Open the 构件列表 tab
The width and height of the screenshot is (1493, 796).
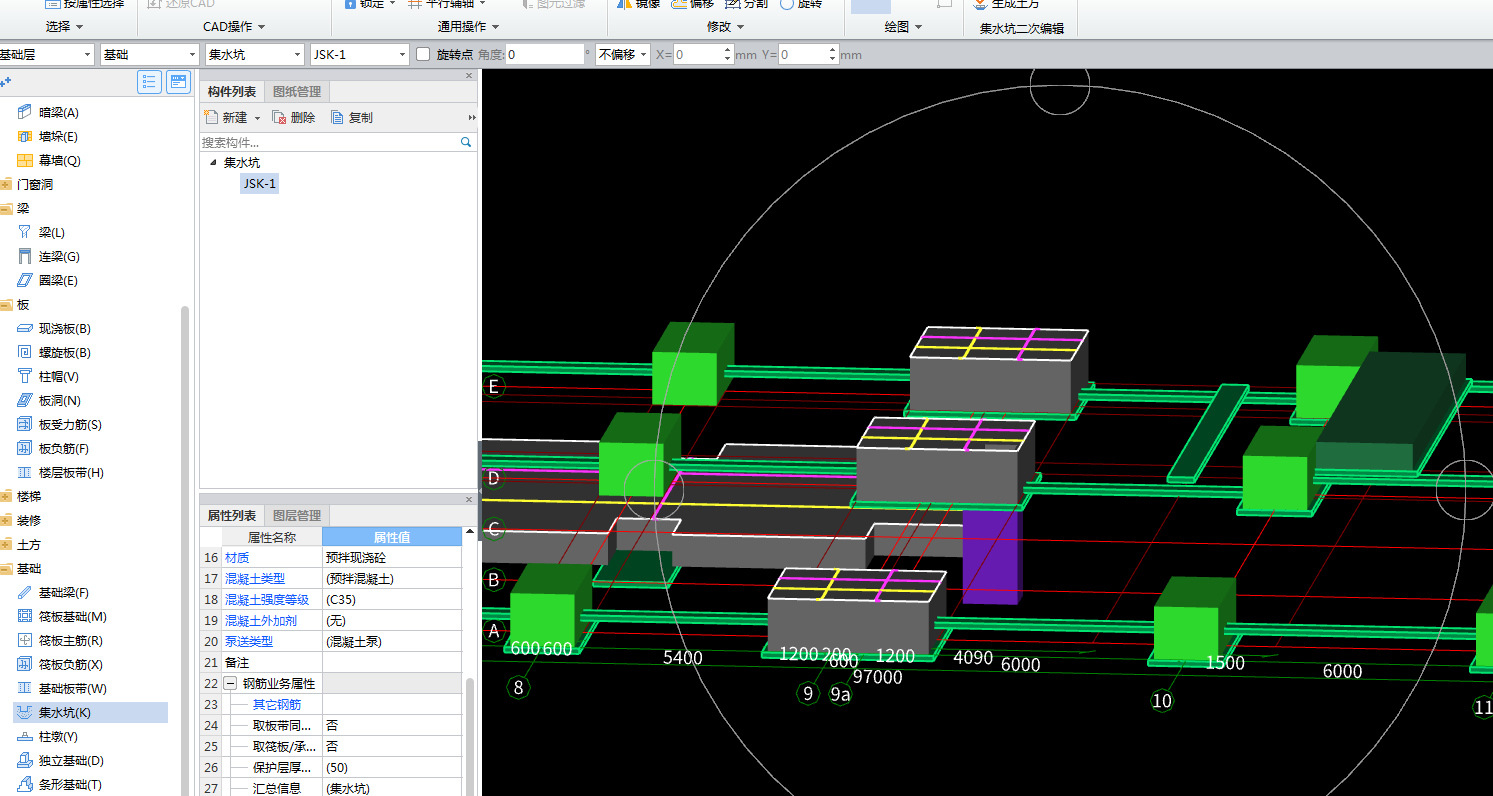coord(232,92)
